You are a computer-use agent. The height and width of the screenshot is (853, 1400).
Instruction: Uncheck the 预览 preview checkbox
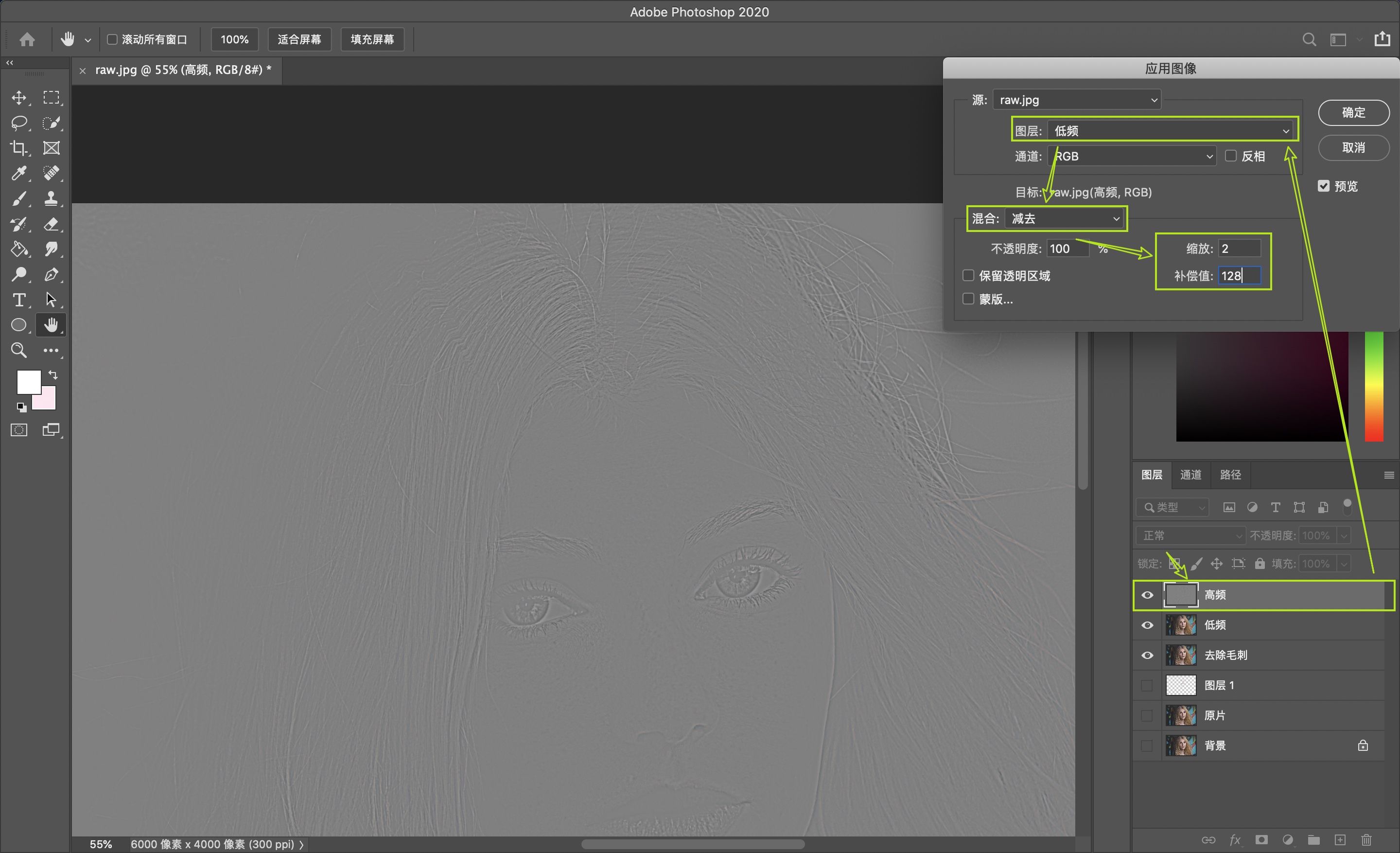(1324, 186)
